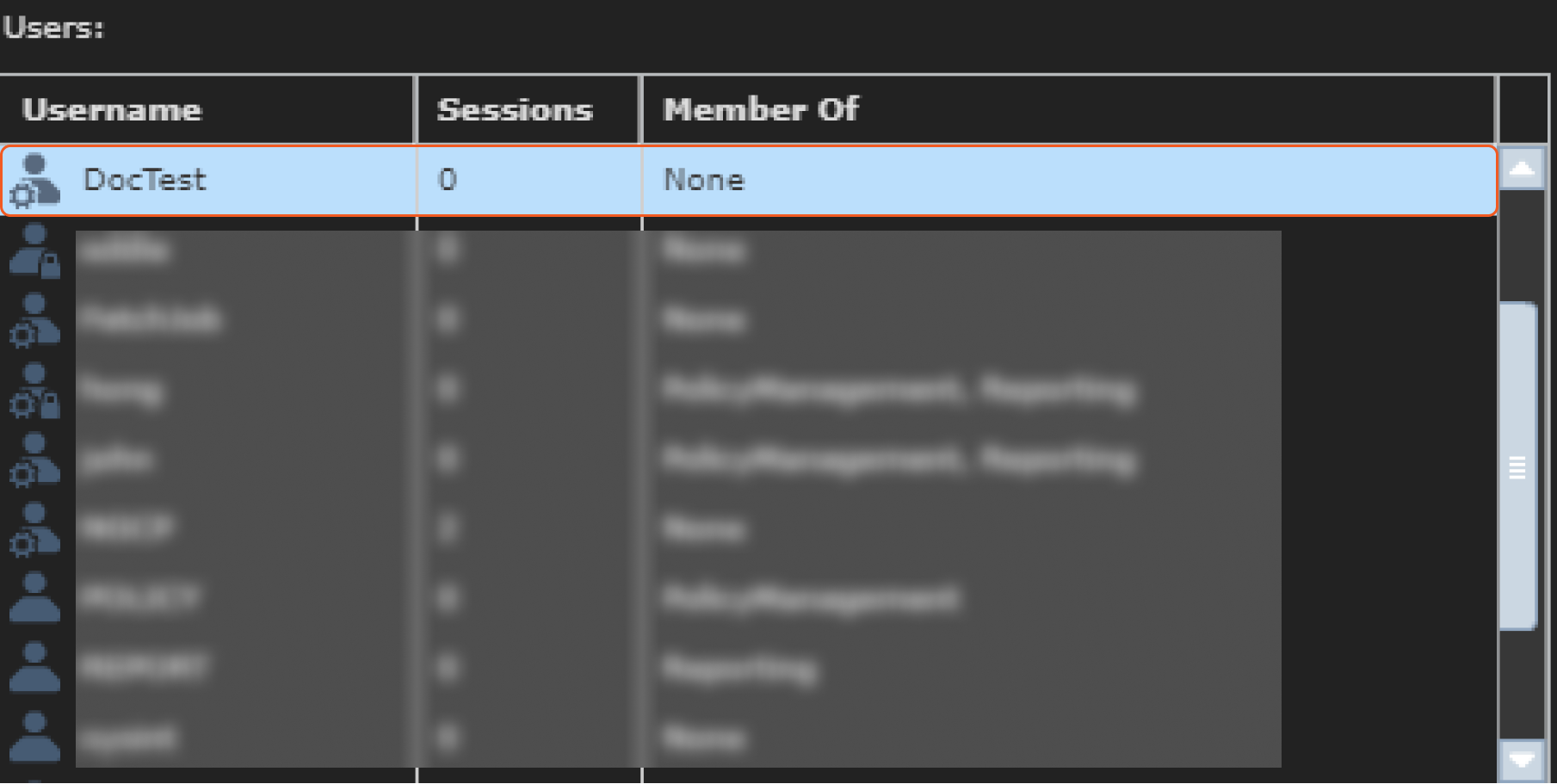1557x784 pixels.
Task: Click the gear user icon directly below DocTest's locked neighbor
Action: [x=35, y=321]
